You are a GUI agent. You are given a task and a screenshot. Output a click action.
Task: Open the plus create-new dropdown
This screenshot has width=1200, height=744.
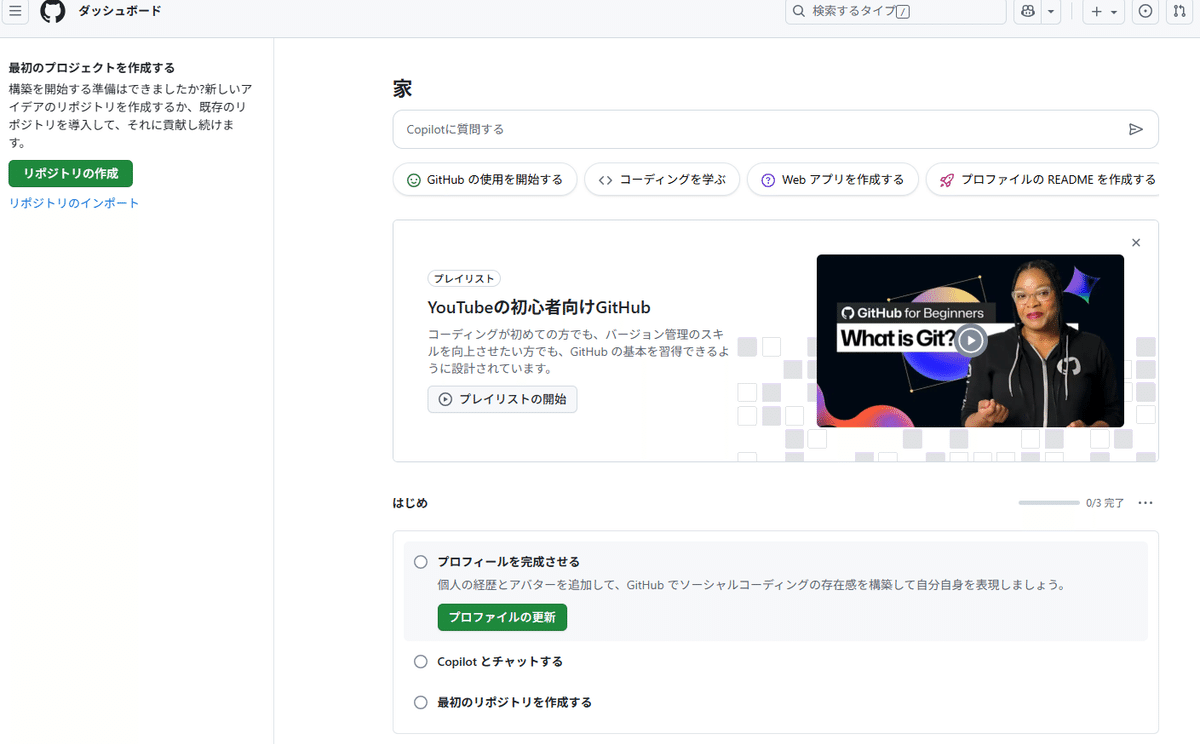[1104, 12]
